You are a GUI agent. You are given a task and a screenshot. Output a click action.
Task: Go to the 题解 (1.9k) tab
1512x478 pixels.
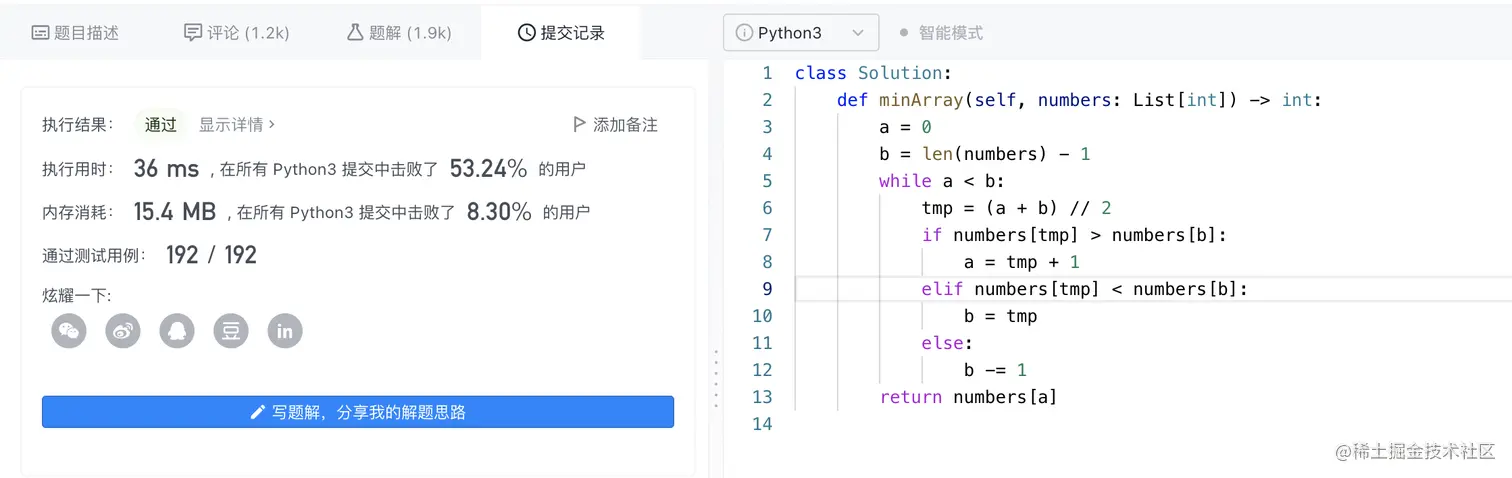[399, 33]
